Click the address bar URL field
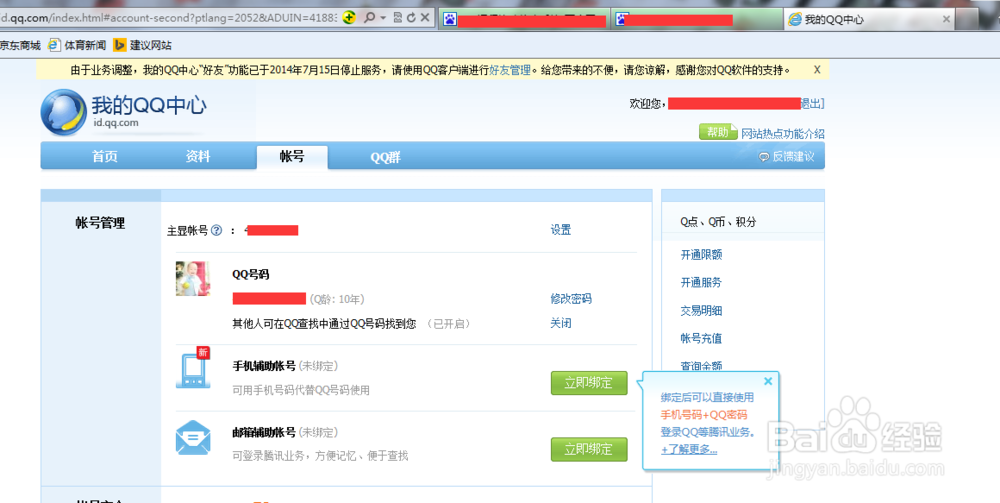The image size is (1000, 503). pos(168,18)
